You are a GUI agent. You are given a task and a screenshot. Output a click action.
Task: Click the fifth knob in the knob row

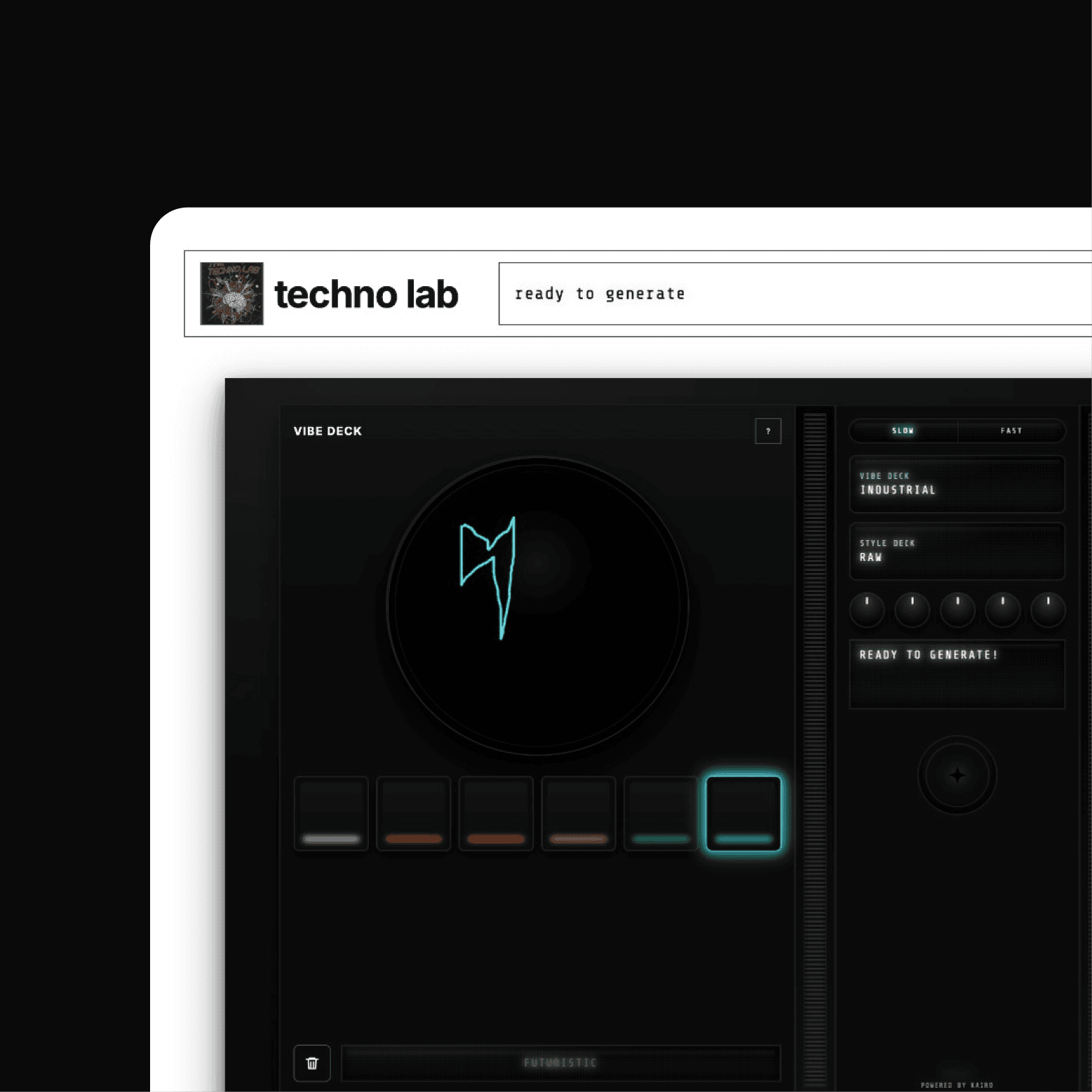(1048, 610)
